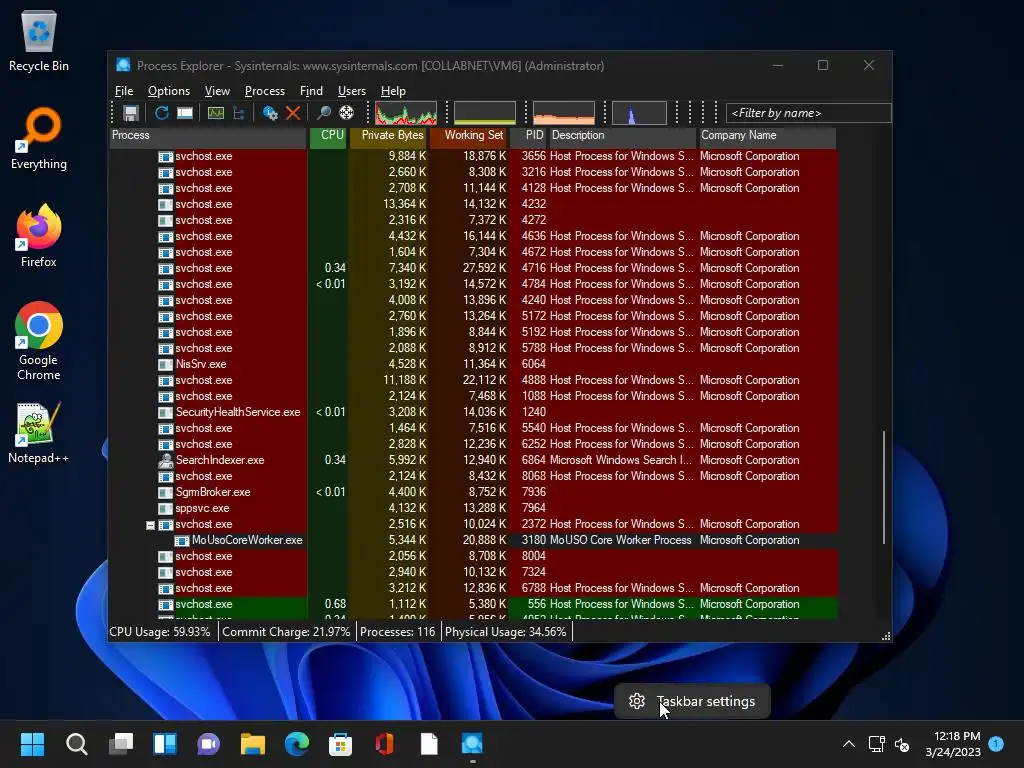Open the physical memory mini graph
The width and height of the screenshot is (1024, 768).
point(564,113)
